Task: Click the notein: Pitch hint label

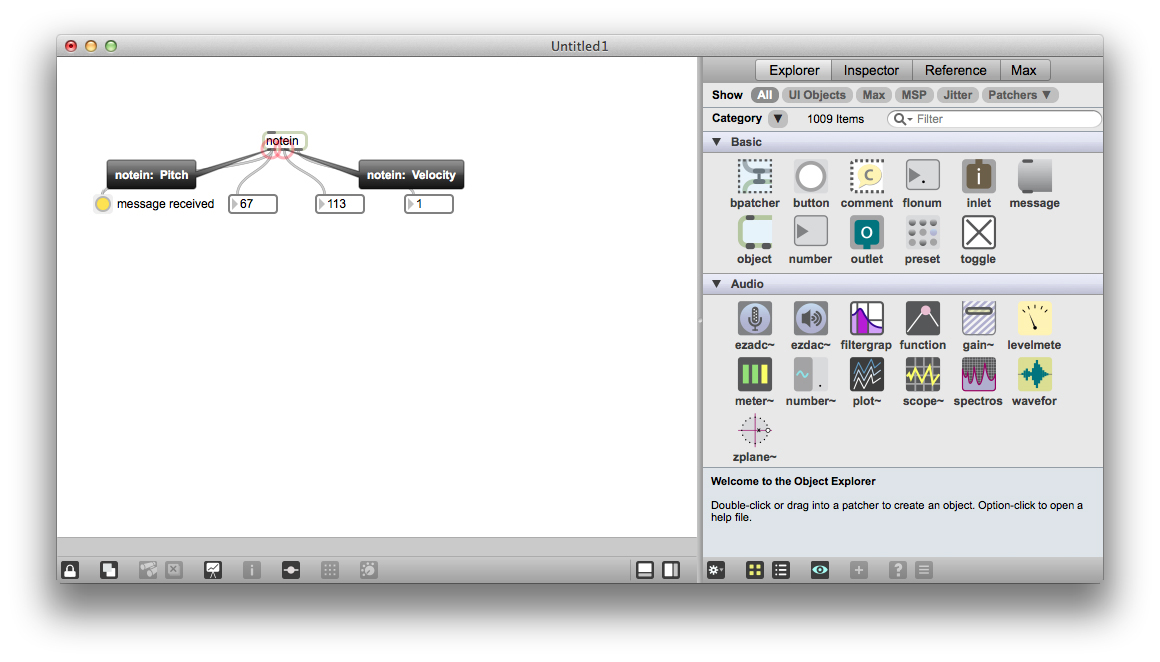Action: point(152,175)
